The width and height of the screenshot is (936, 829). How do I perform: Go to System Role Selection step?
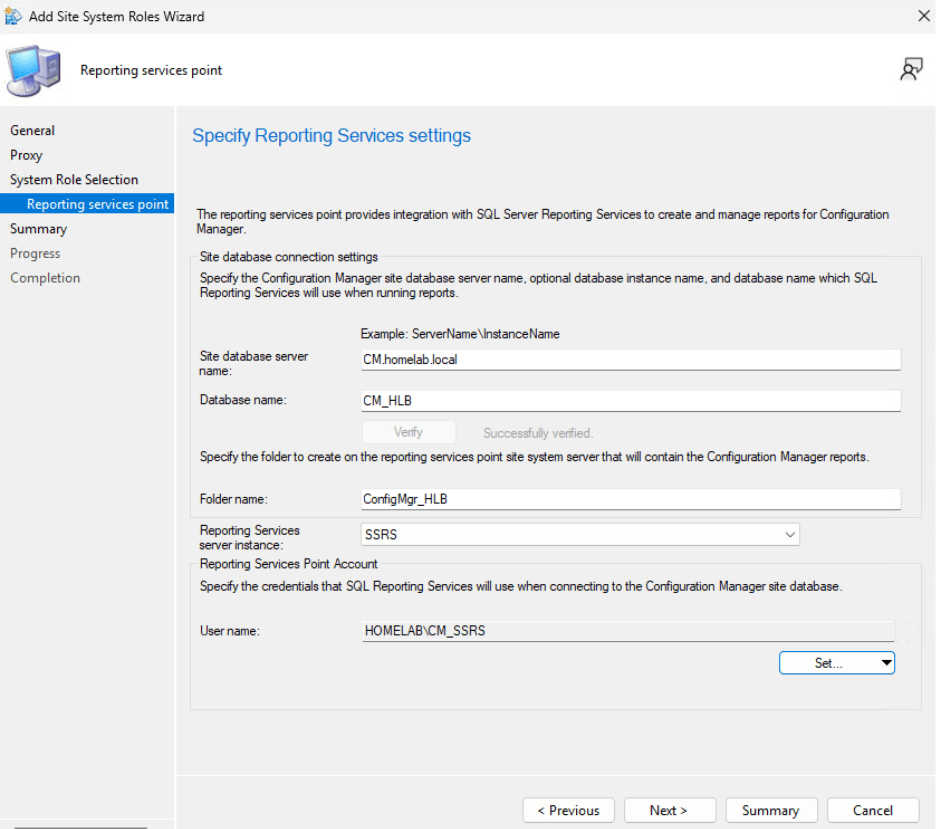[73, 179]
